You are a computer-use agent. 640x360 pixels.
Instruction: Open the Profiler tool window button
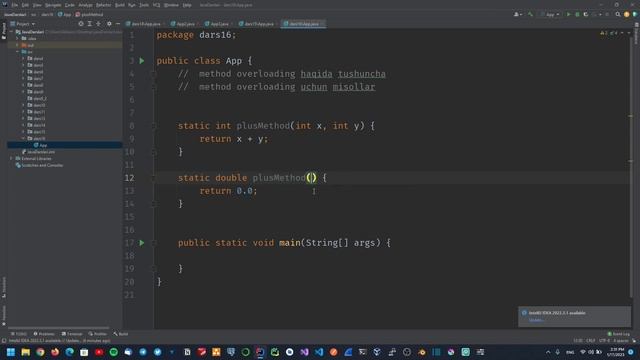click(98, 334)
